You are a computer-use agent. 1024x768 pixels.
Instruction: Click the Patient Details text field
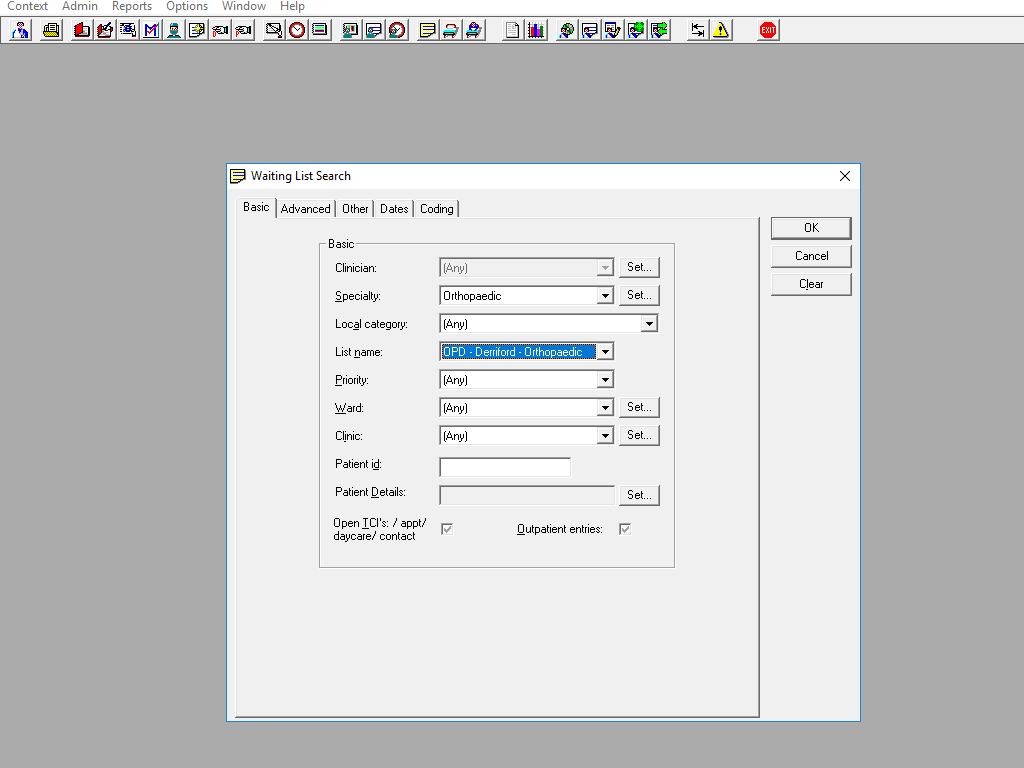point(527,495)
